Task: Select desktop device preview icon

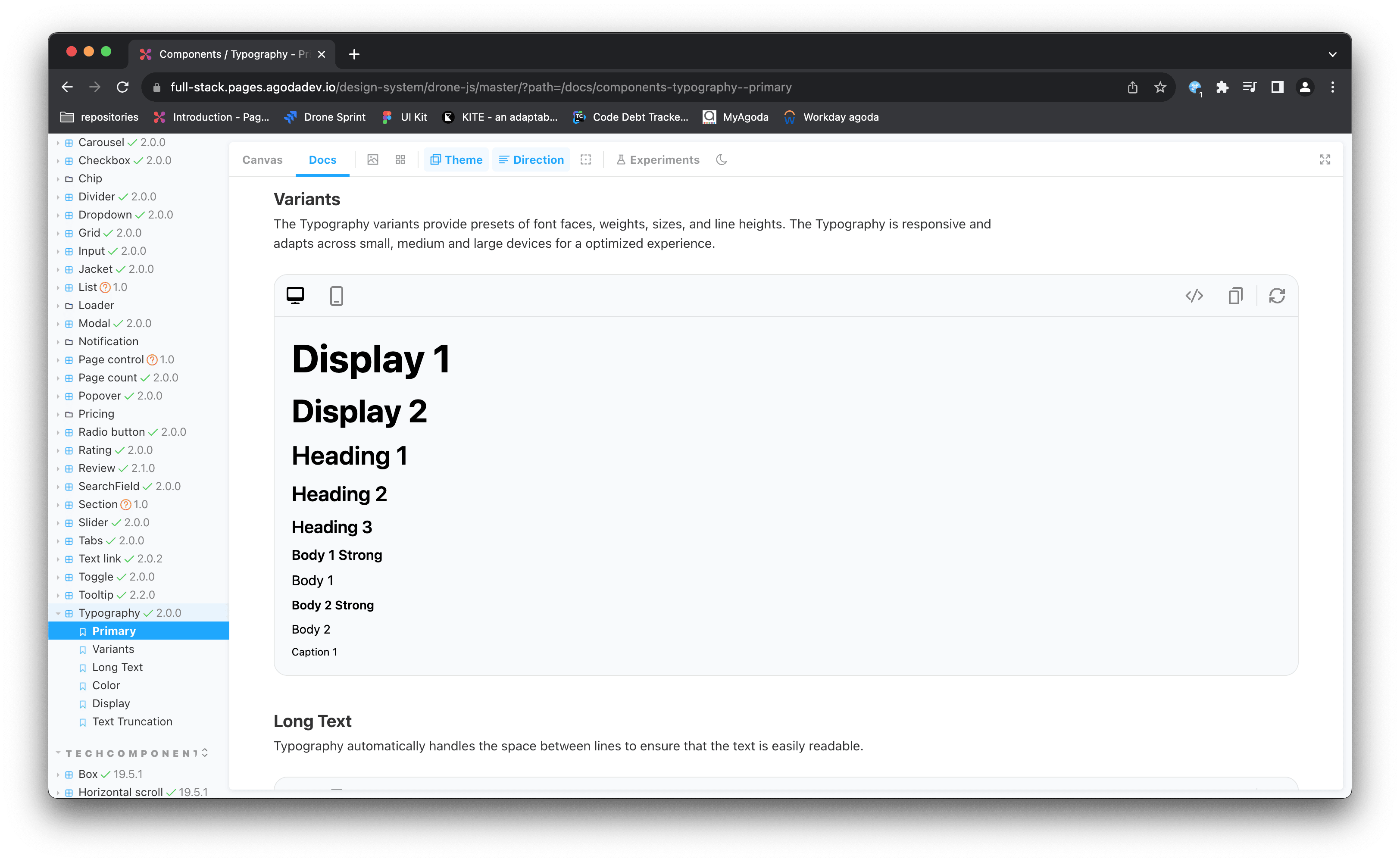Action: coord(295,296)
